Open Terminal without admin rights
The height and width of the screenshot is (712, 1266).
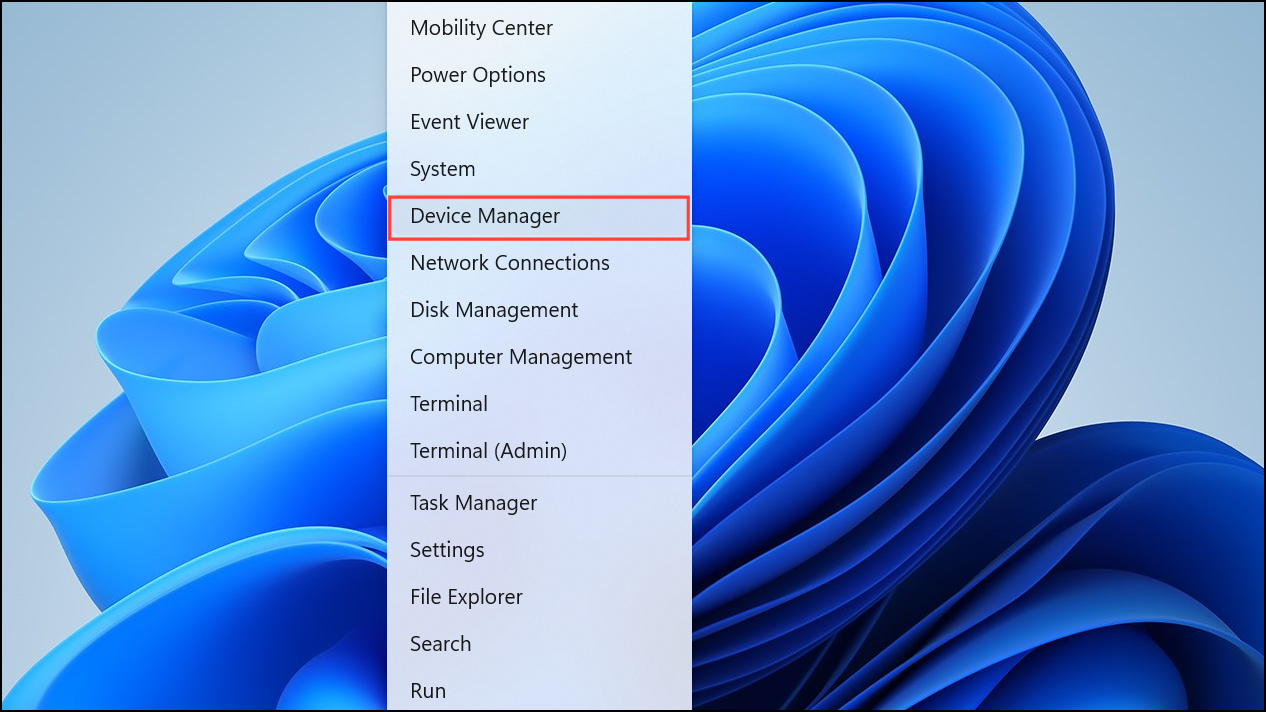539,404
